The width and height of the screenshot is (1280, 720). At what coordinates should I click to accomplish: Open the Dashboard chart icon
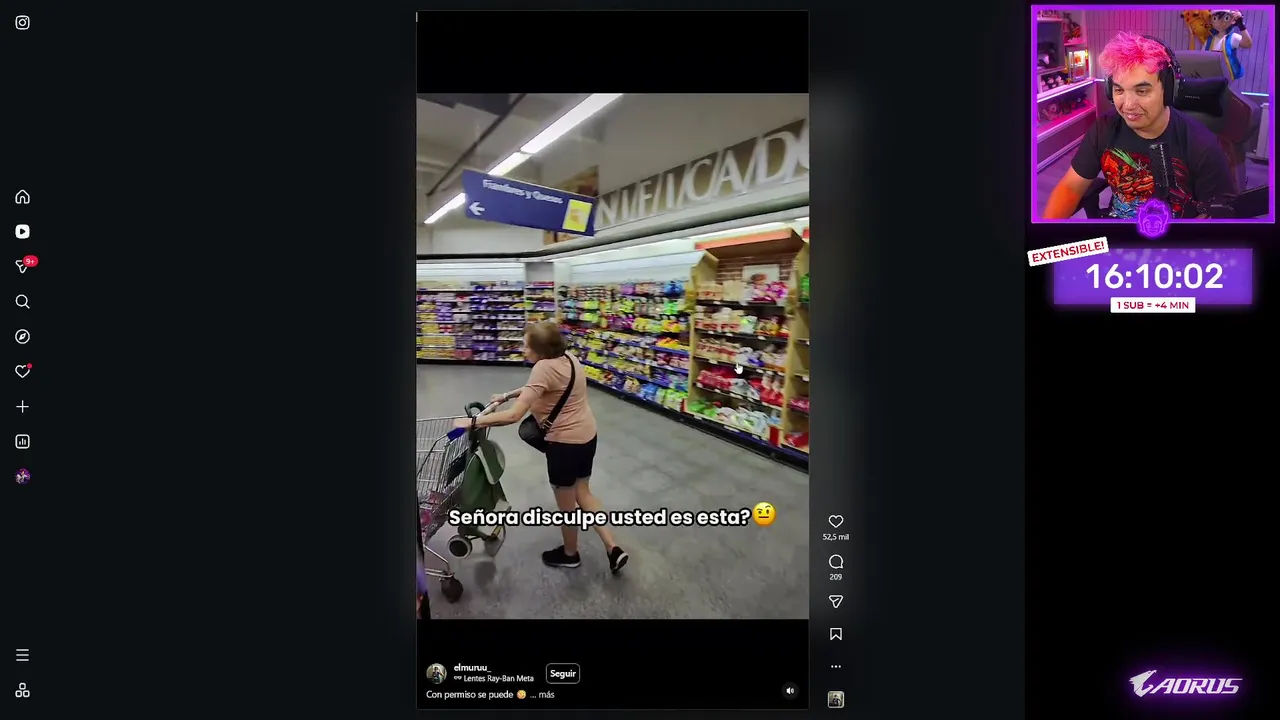22,442
